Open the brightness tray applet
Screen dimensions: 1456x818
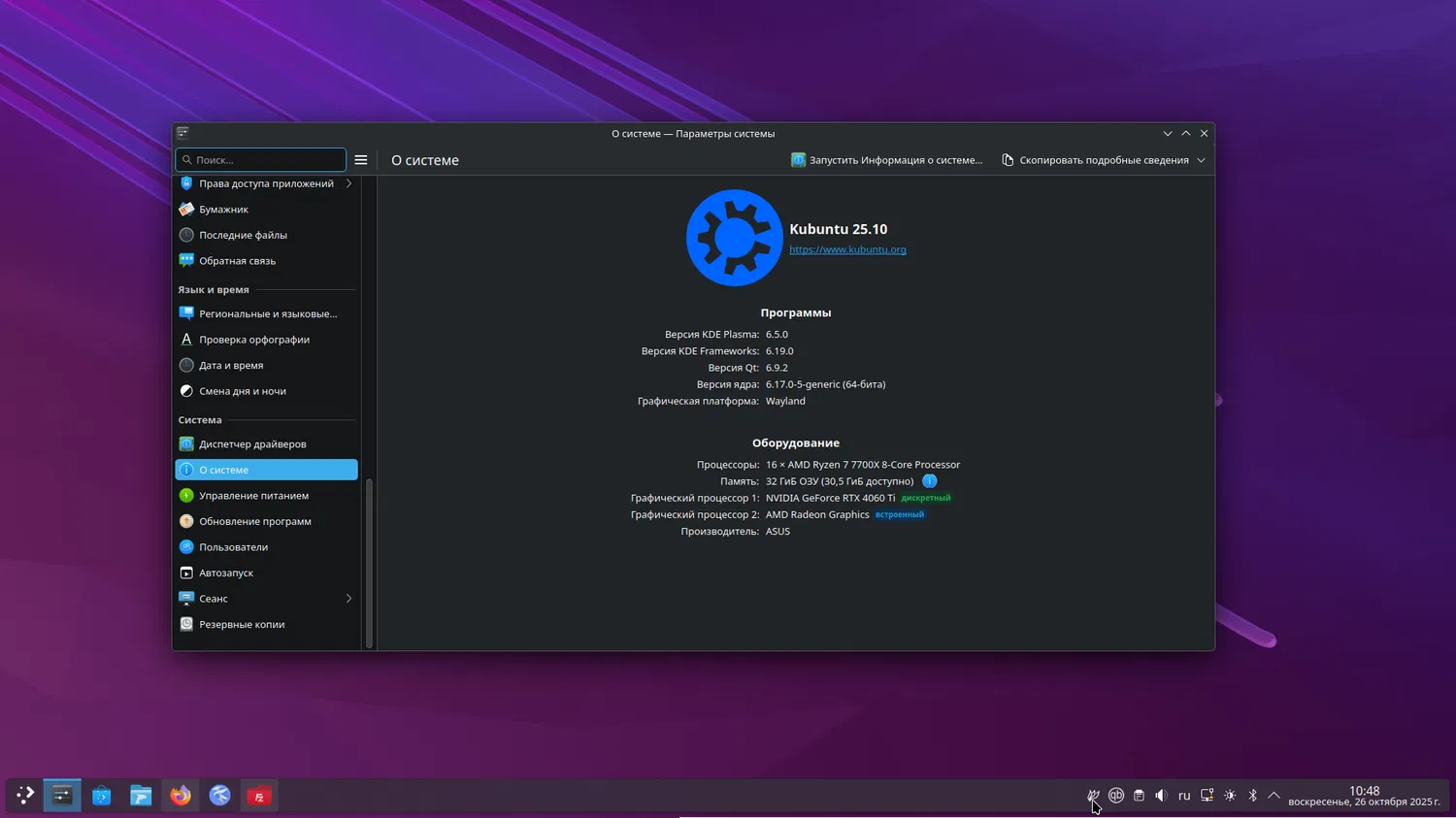pos(1230,796)
